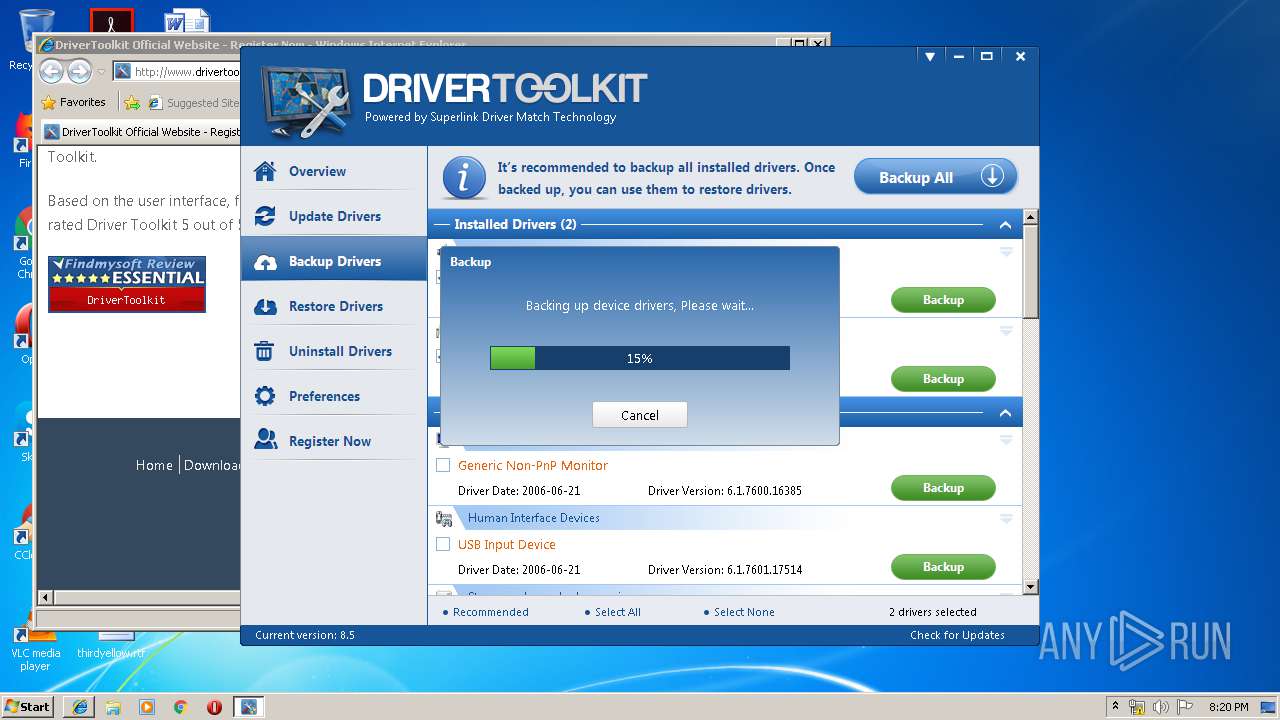Click the Favorites star in Internet Explorer
The width and height of the screenshot is (1280, 720).
[x=48, y=102]
